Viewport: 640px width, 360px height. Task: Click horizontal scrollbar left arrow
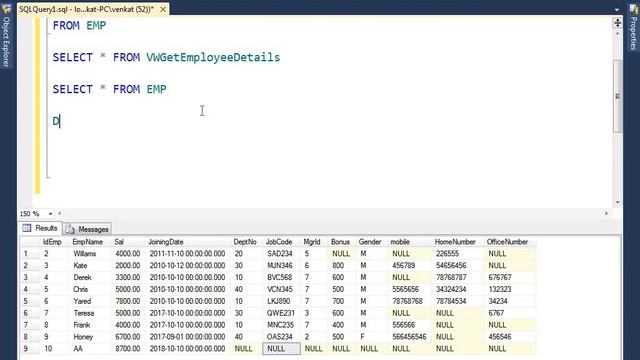point(60,213)
